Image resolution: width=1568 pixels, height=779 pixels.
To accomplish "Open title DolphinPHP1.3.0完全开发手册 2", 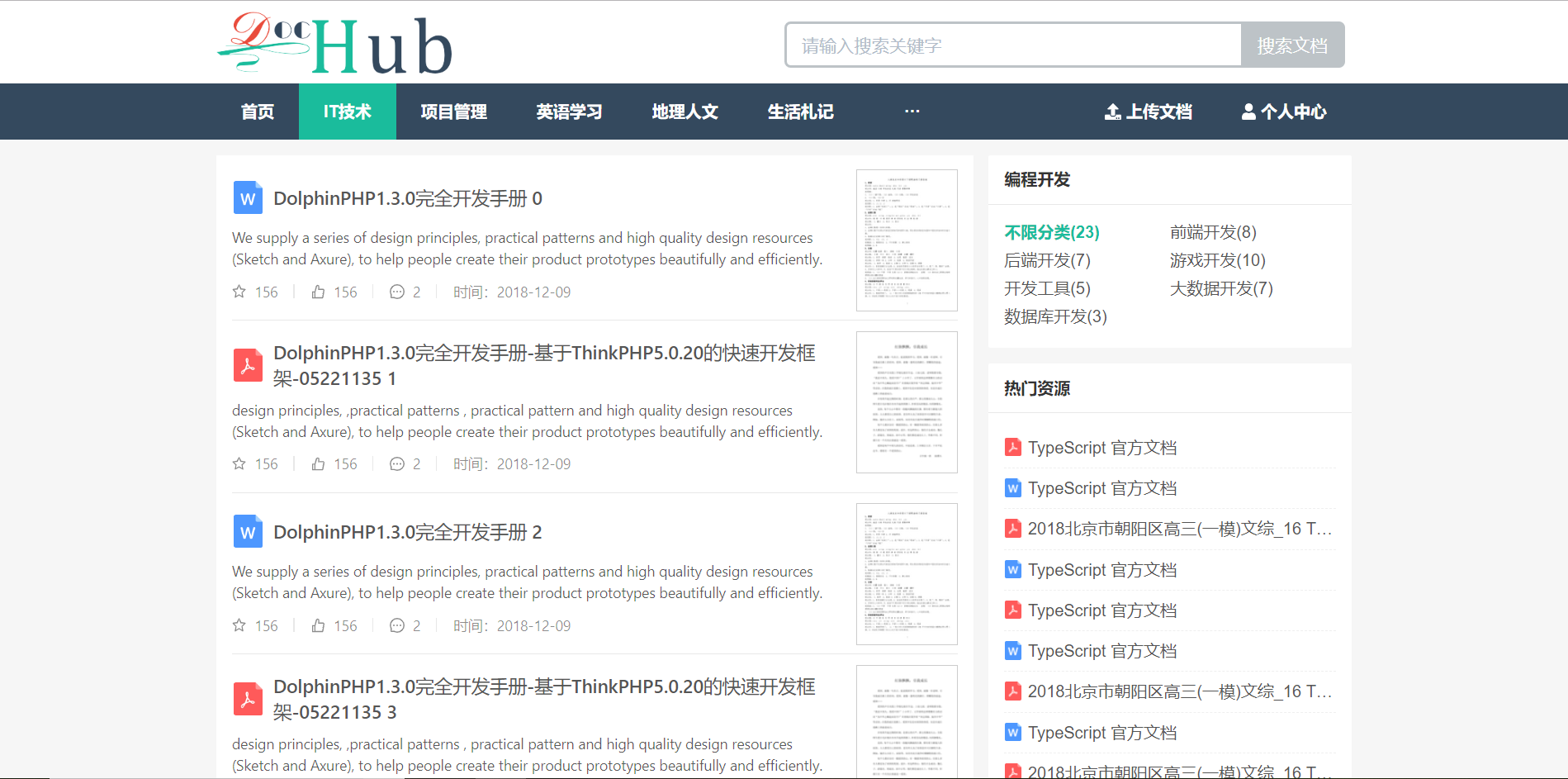I will click(408, 532).
